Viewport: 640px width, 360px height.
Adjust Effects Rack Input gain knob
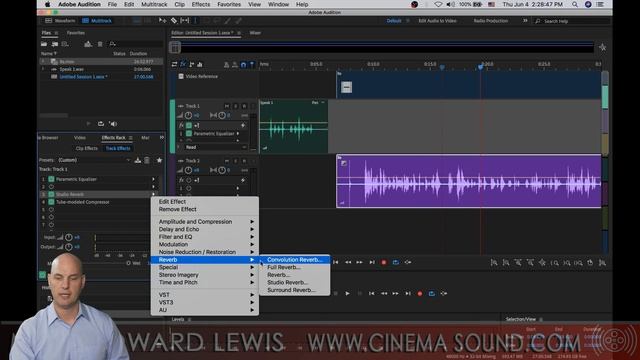69,237
